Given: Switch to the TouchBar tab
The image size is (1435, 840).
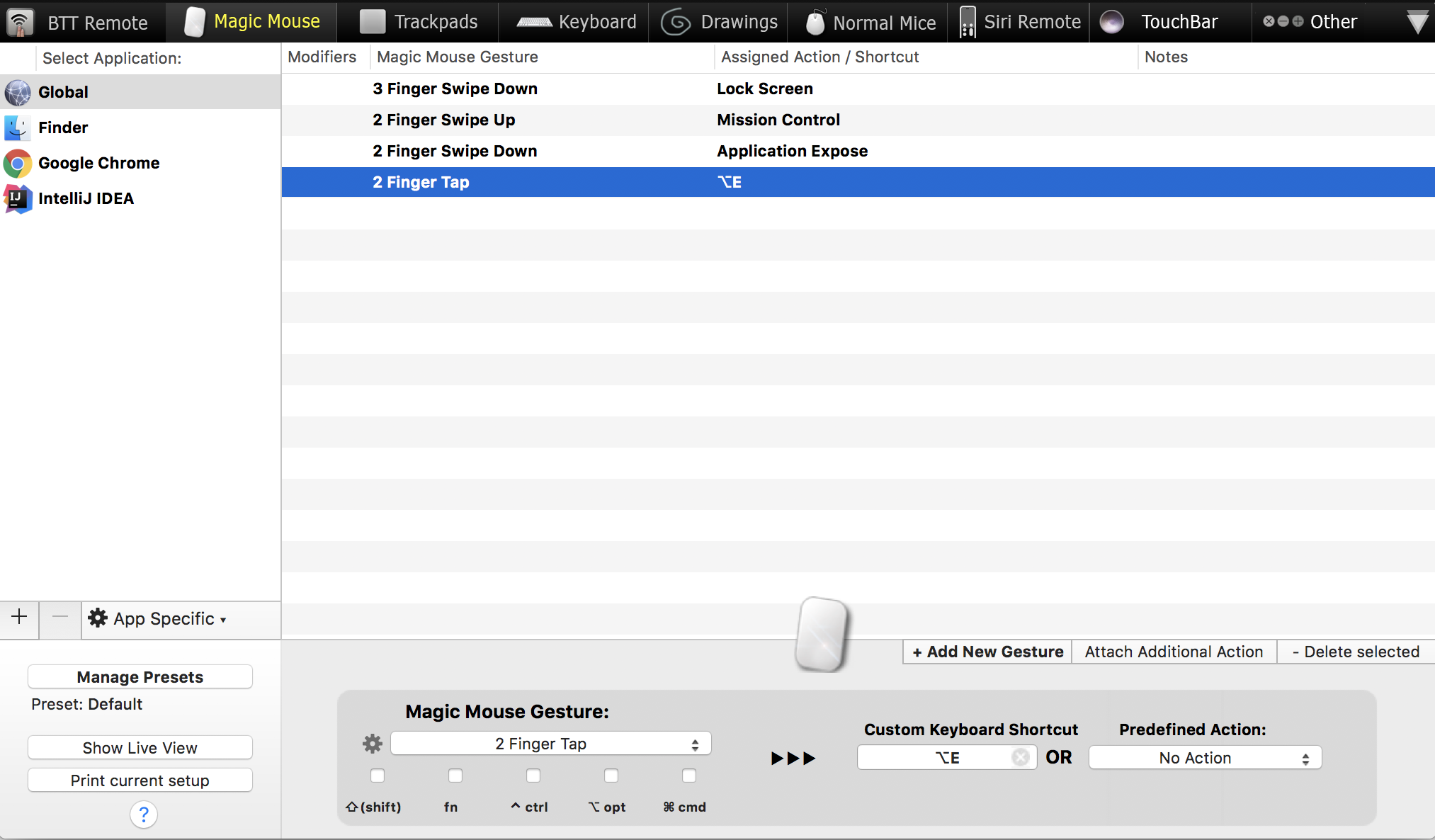Looking at the screenshot, I should tap(1162, 22).
